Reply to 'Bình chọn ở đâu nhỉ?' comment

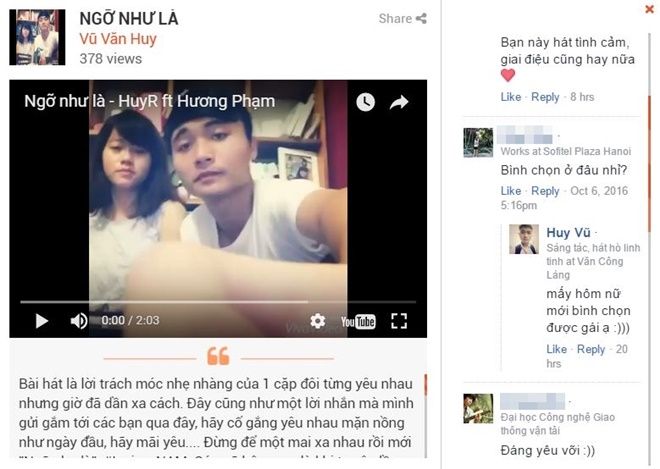pos(545,191)
